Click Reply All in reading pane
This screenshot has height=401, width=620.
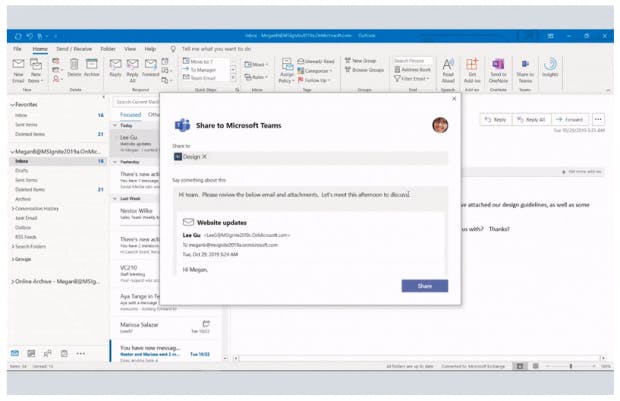531,119
